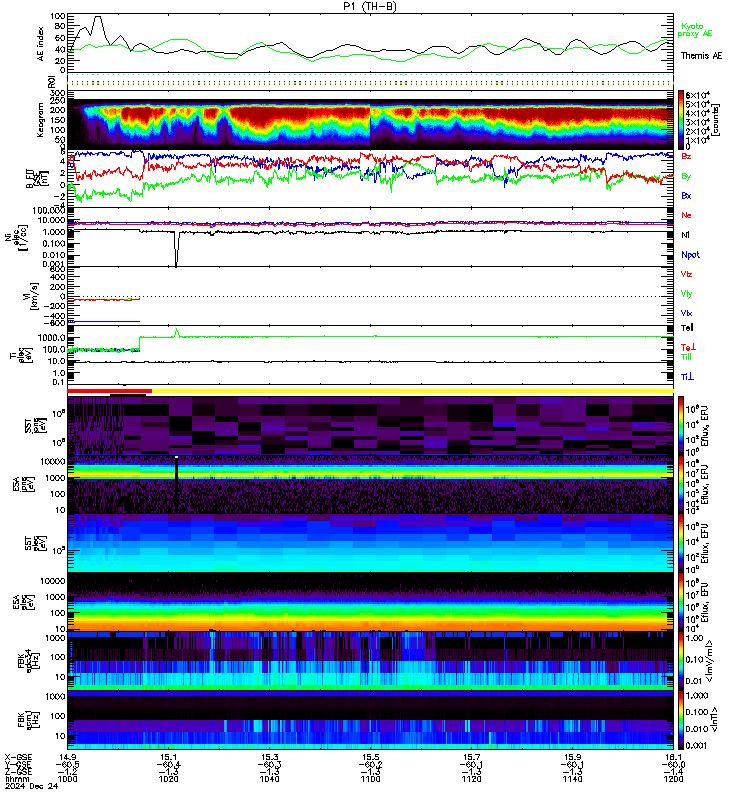Click the "1200" time axis label
This screenshot has height=800, width=750.
(x=673, y=779)
